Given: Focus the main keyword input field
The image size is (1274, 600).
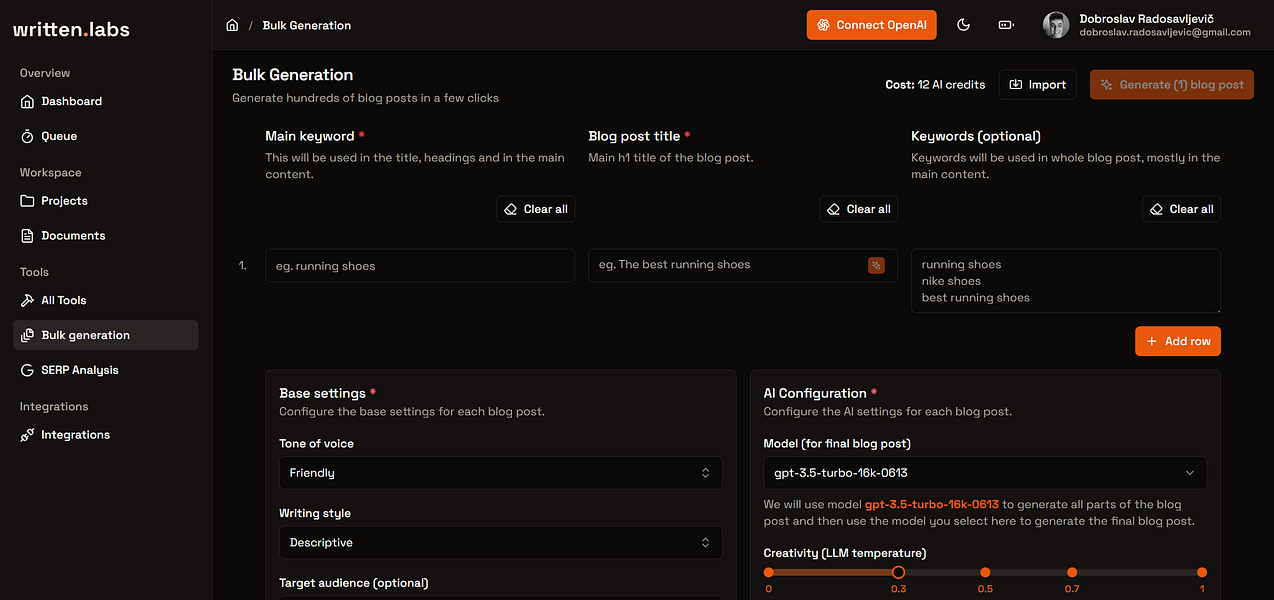Looking at the screenshot, I should (420, 266).
